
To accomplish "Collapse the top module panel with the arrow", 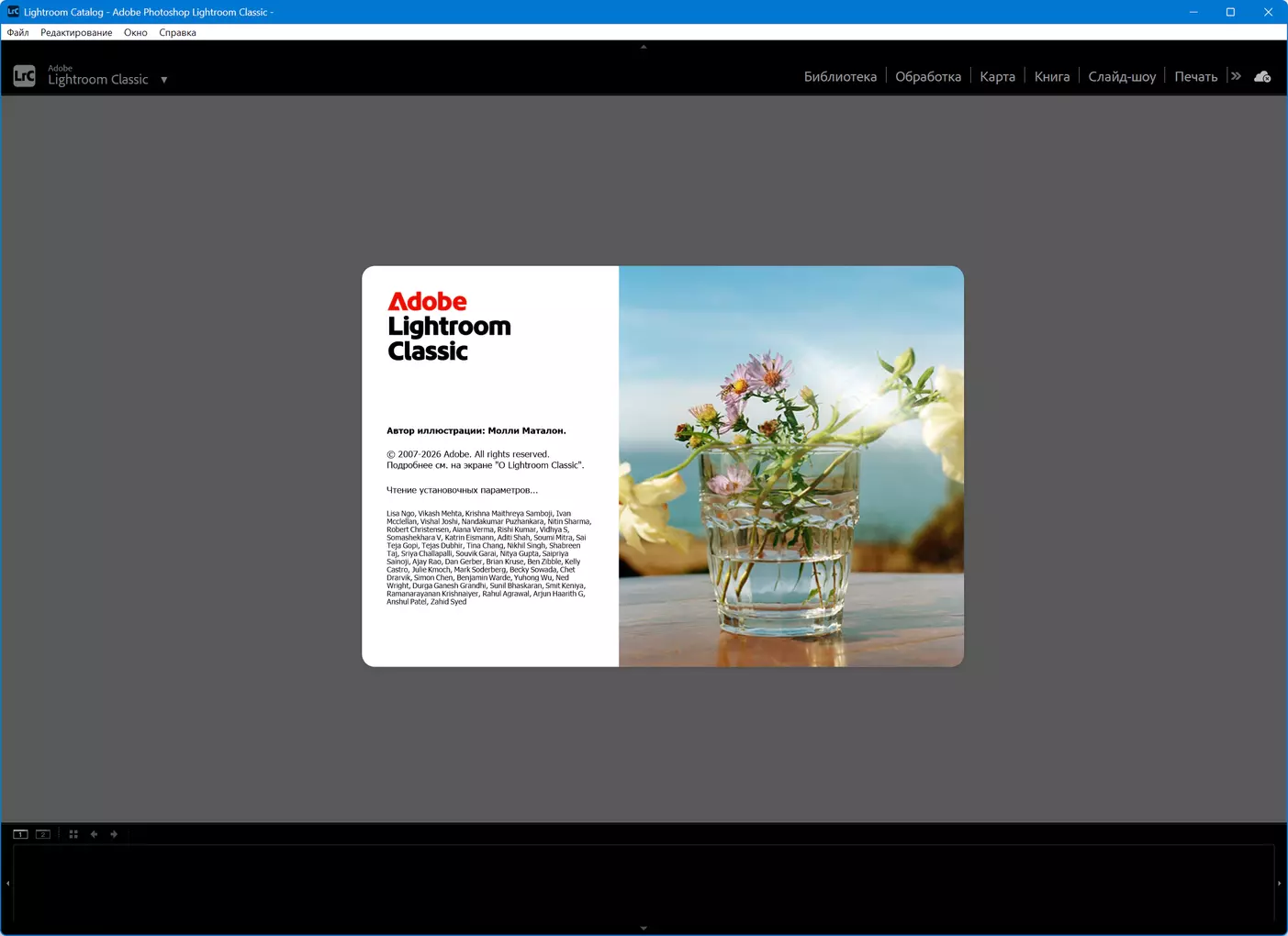I will (644, 46).
